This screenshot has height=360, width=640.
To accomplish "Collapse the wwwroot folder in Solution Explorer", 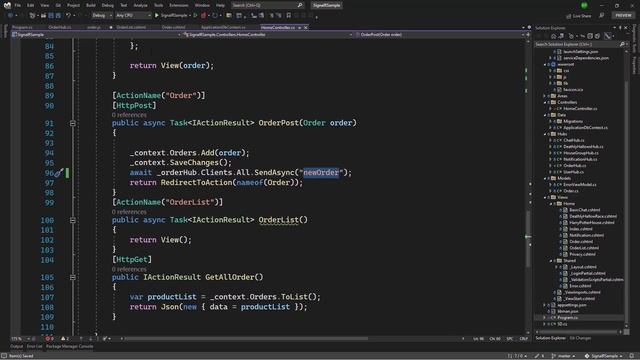I will [x=545, y=64].
